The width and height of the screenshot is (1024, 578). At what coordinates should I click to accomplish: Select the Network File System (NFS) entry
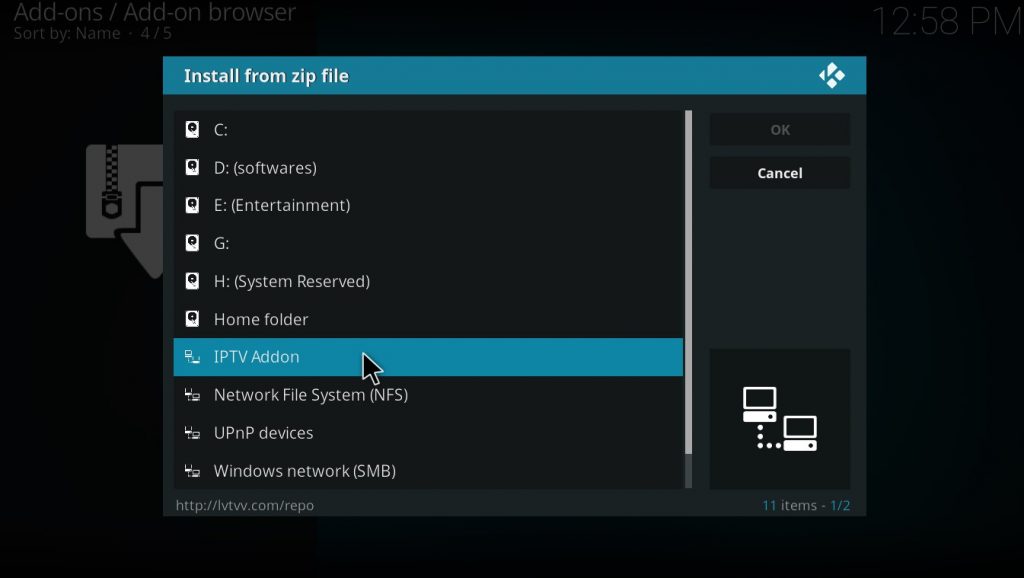(428, 394)
